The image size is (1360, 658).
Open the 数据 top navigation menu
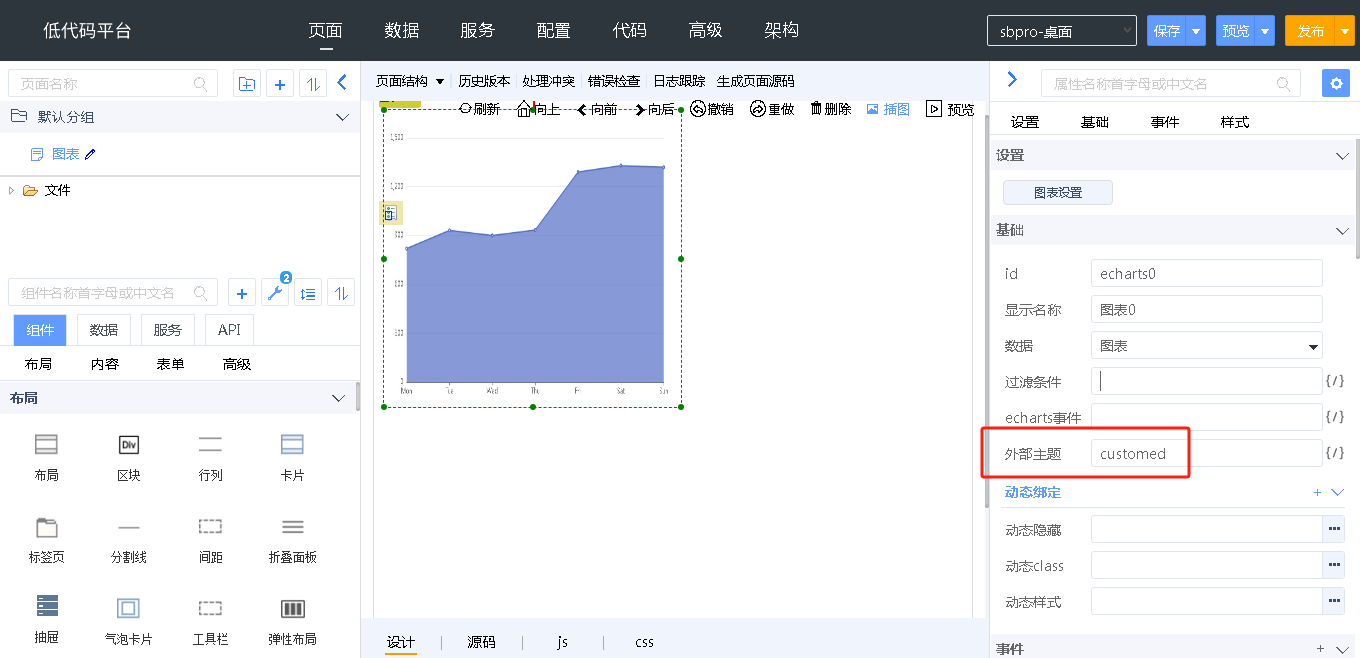coord(401,30)
